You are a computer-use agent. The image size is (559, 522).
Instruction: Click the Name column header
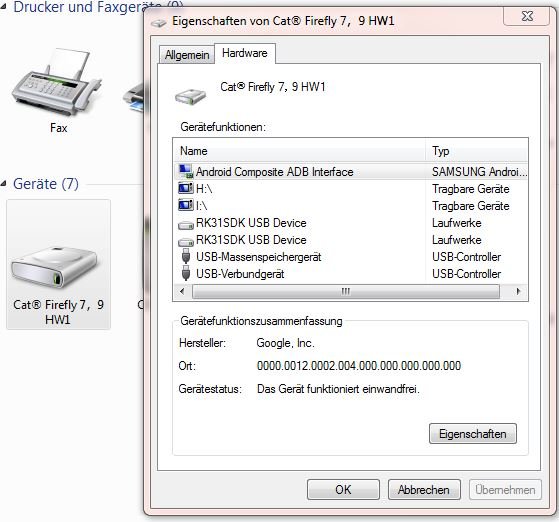pos(299,151)
